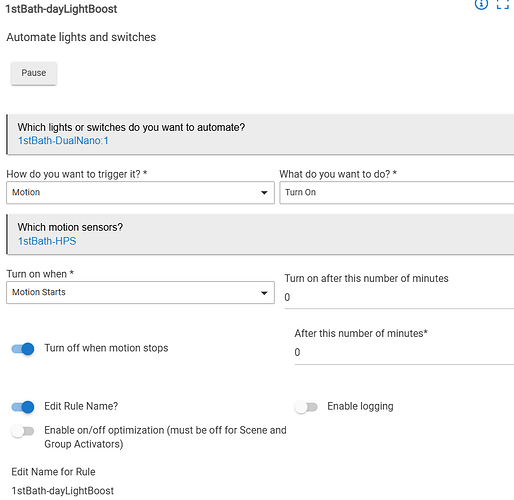Click the Edit Name for Rule text field
This screenshot has width=514, height=500.
(x=63, y=491)
